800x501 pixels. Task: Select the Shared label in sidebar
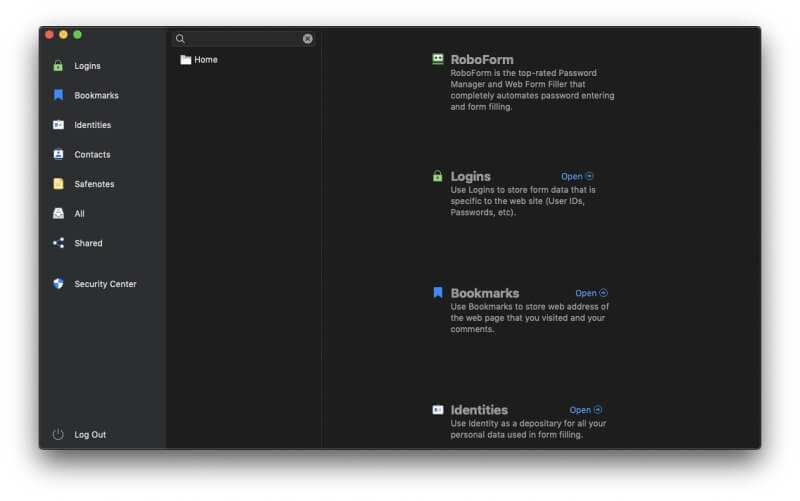tap(88, 243)
